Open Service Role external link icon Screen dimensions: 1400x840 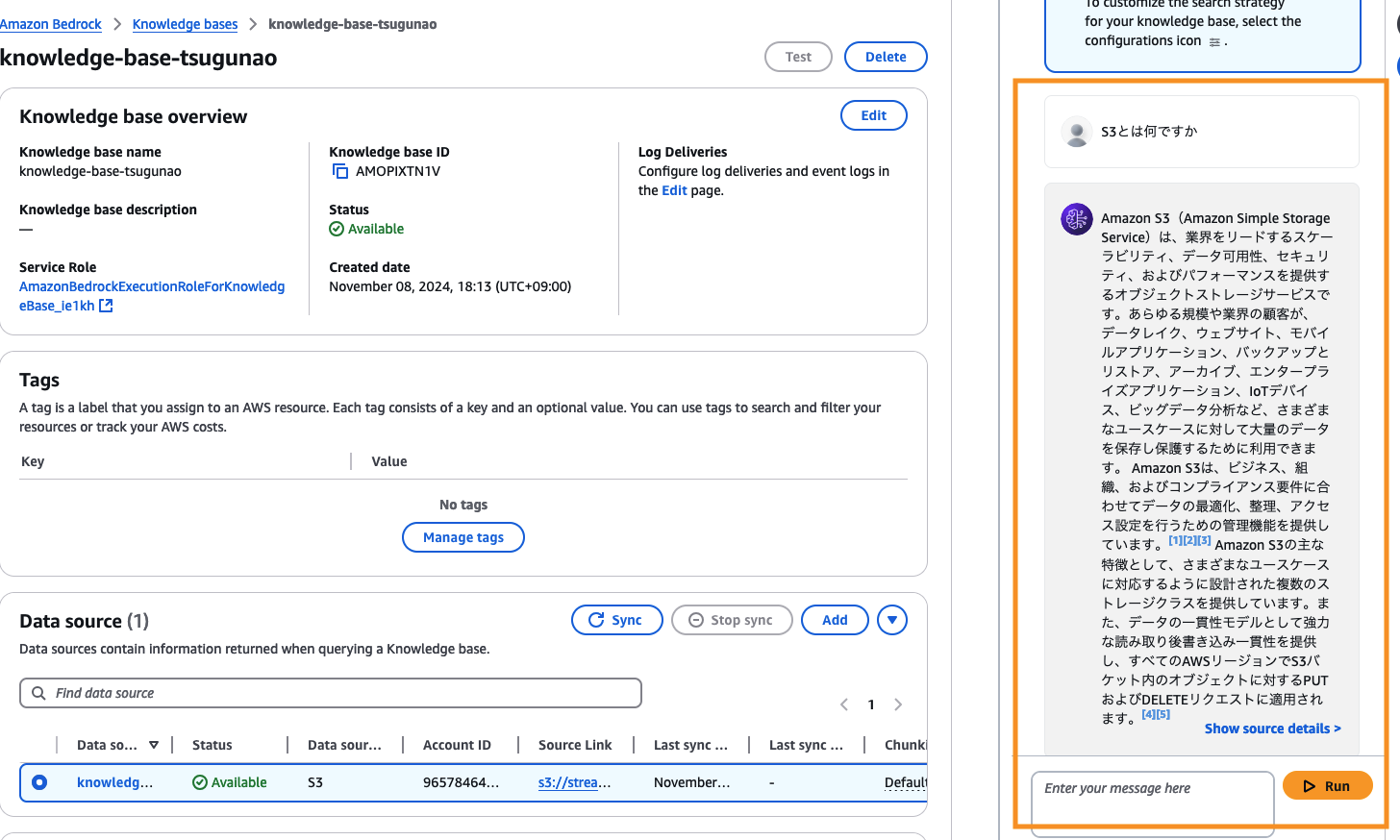107,306
